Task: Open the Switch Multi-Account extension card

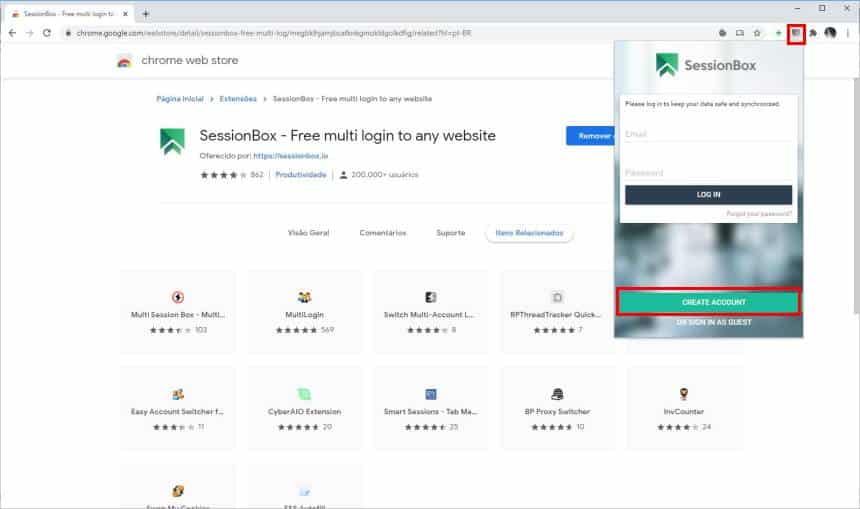Action: (x=431, y=312)
